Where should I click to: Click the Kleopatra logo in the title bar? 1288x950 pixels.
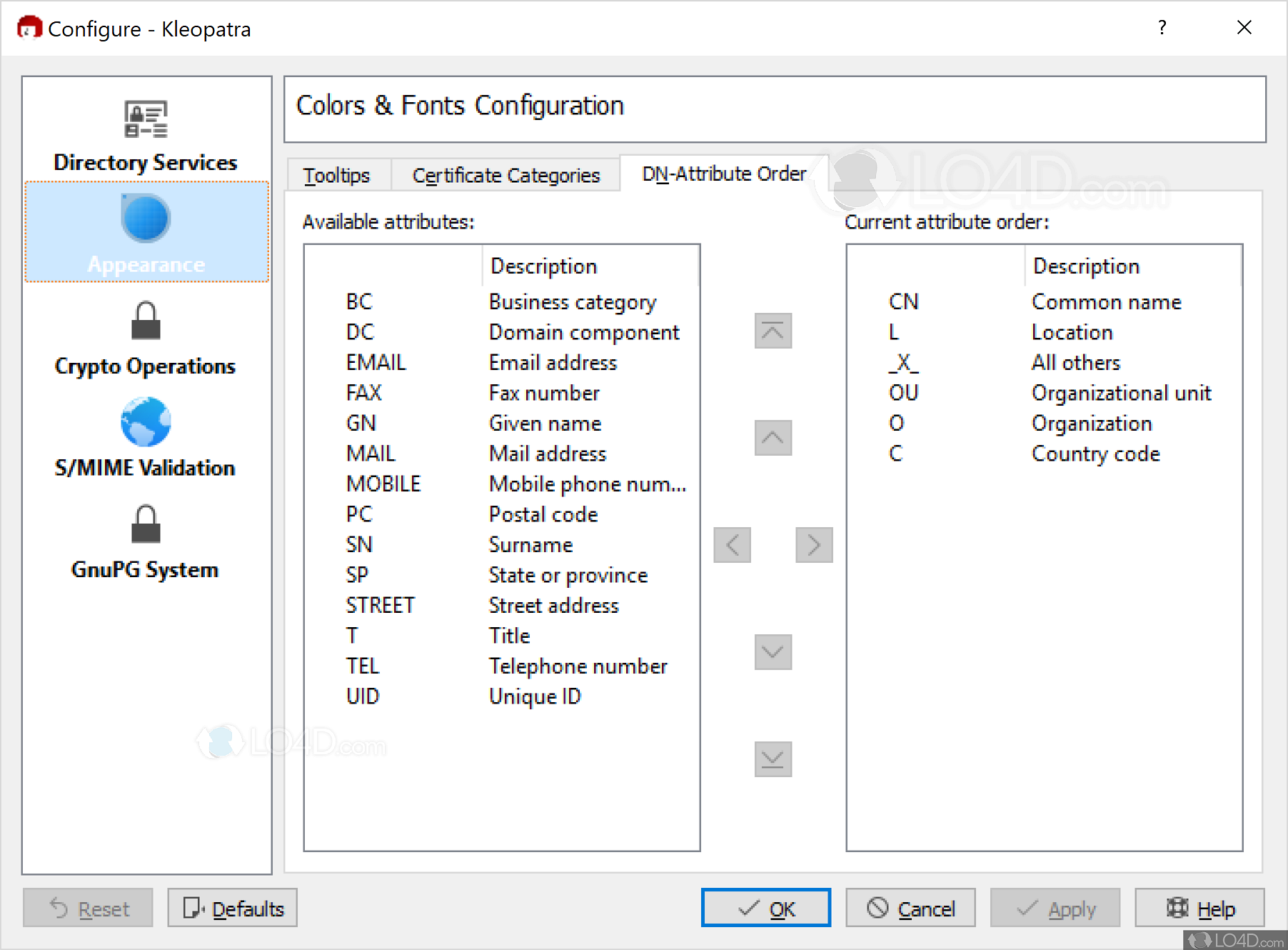click(29, 27)
